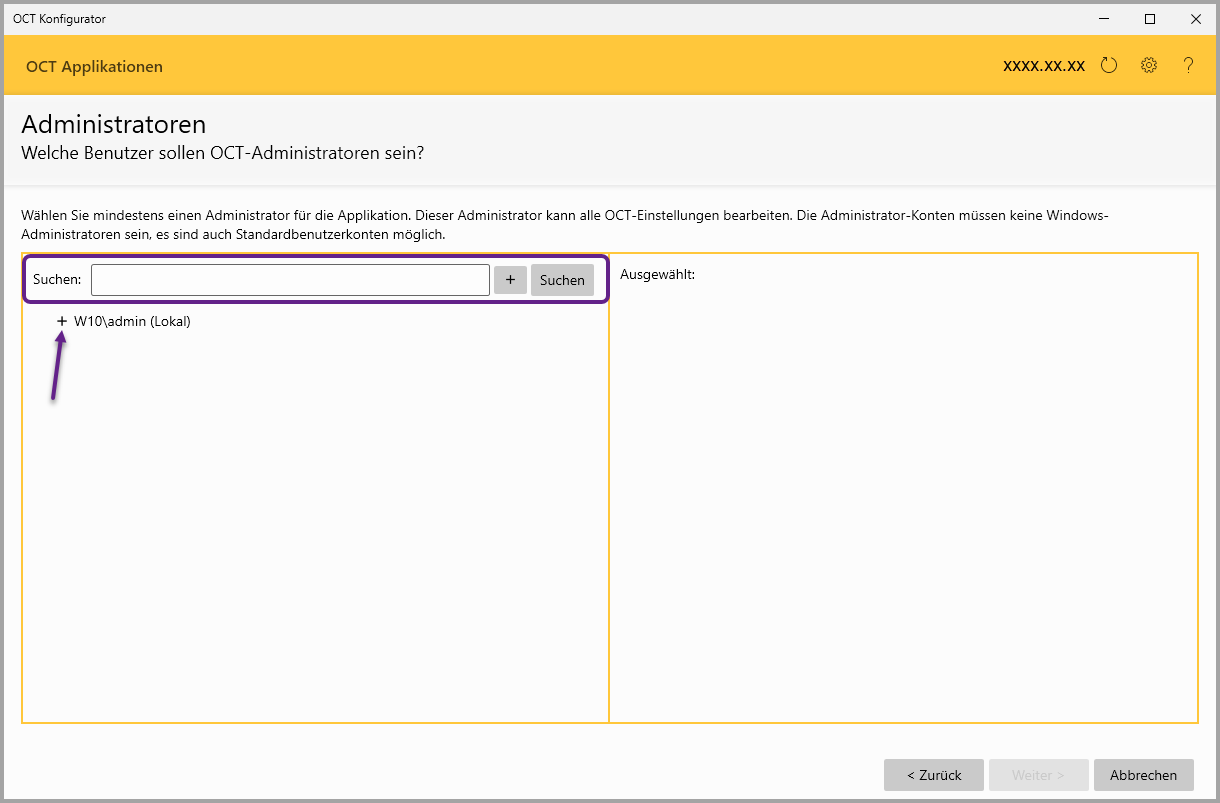Click the refresh icon in the header
1220x803 pixels.
click(1108, 66)
